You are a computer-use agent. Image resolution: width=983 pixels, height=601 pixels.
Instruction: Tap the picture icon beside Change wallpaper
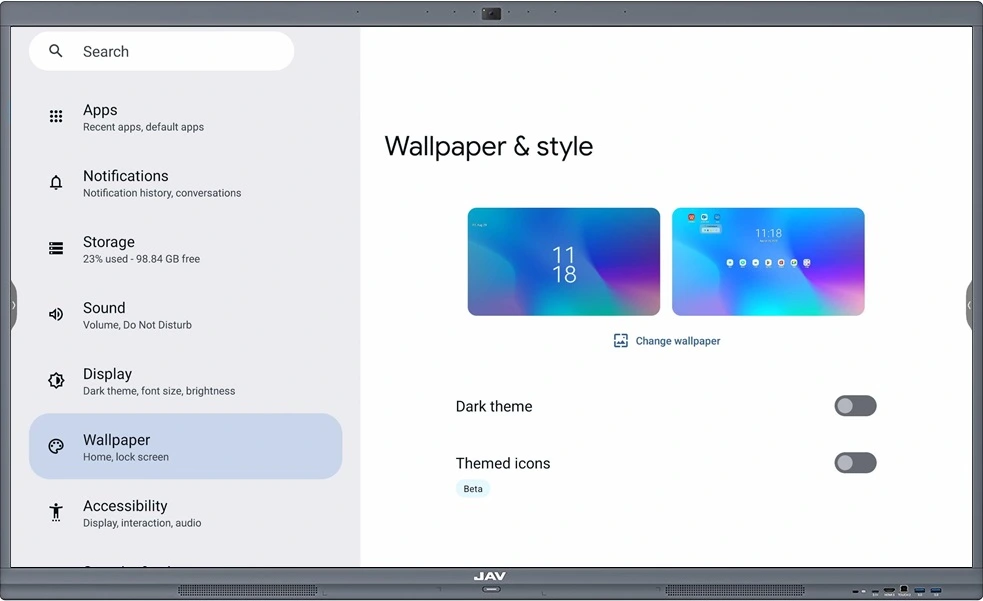point(620,340)
